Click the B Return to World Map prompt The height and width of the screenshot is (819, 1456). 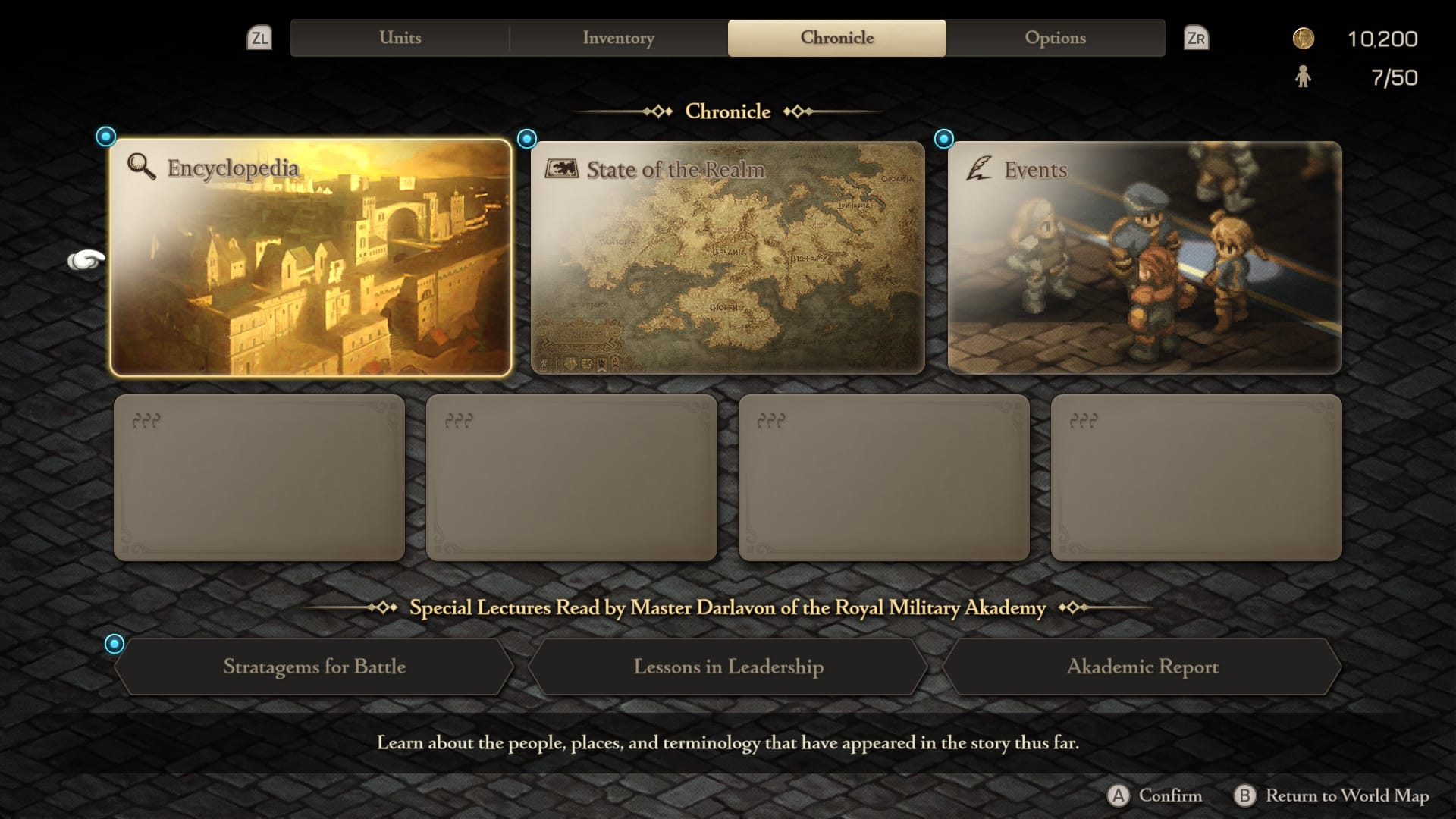click(1331, 795)
